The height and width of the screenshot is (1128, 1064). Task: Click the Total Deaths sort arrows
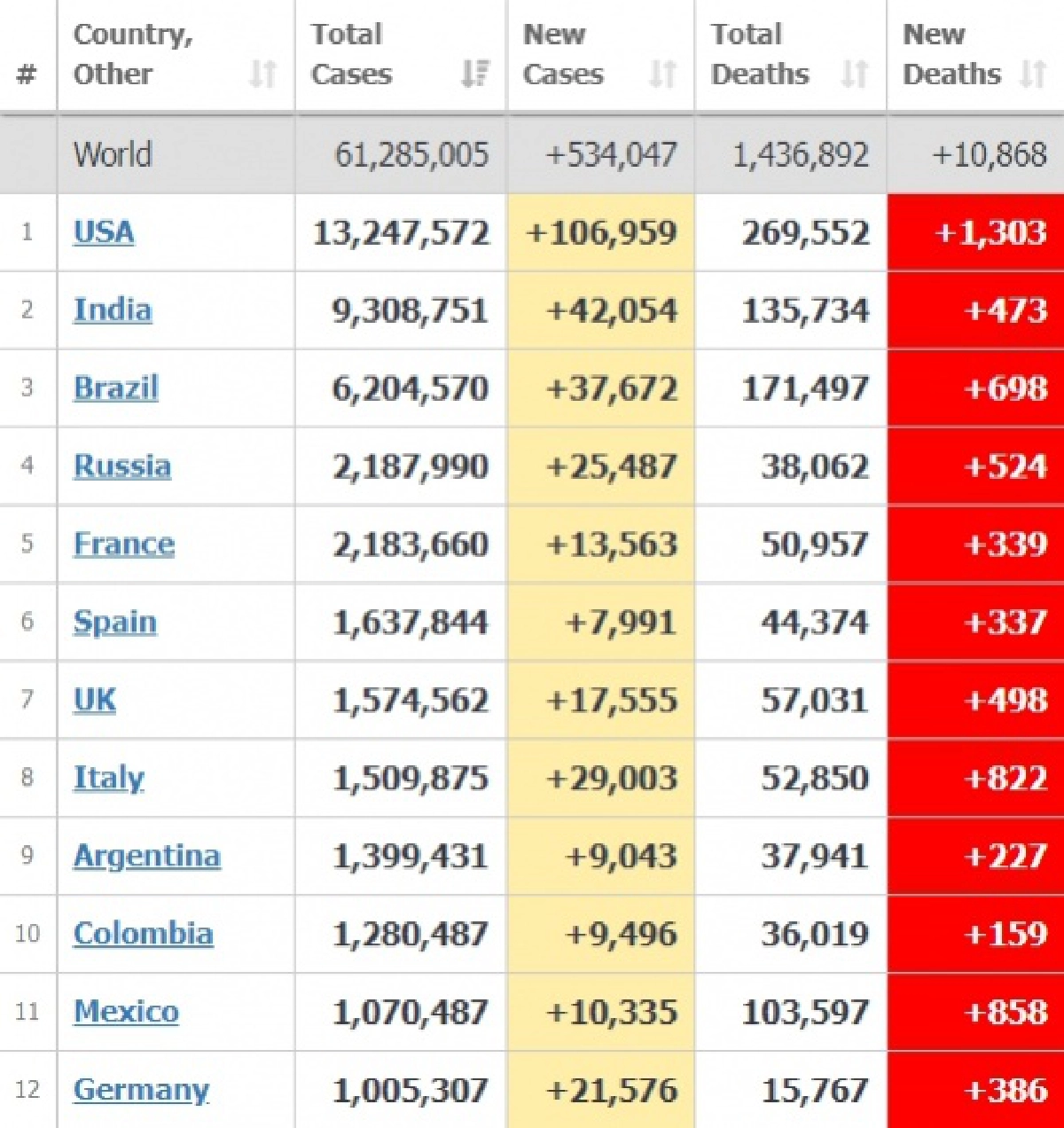854,74
